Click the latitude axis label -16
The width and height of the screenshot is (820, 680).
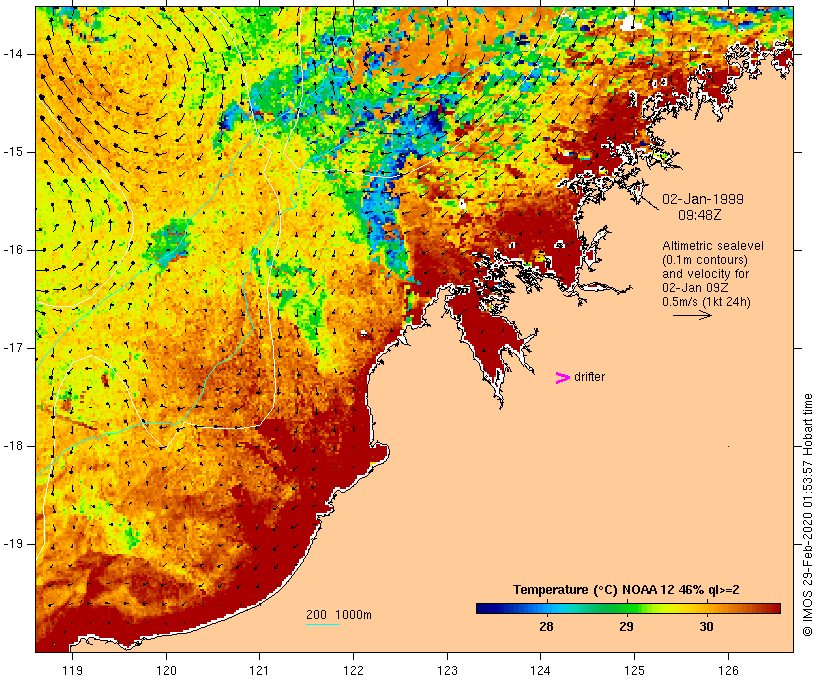click(x=13, y=250)
